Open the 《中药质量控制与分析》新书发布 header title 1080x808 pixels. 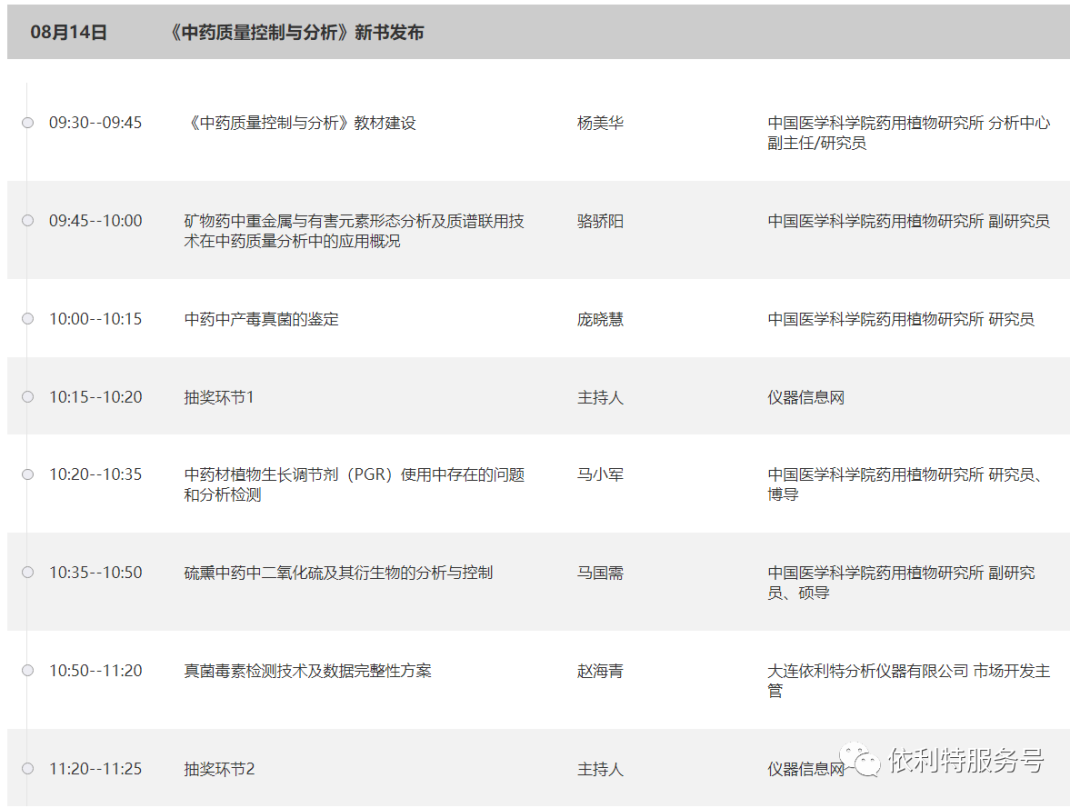pos(296,33)
